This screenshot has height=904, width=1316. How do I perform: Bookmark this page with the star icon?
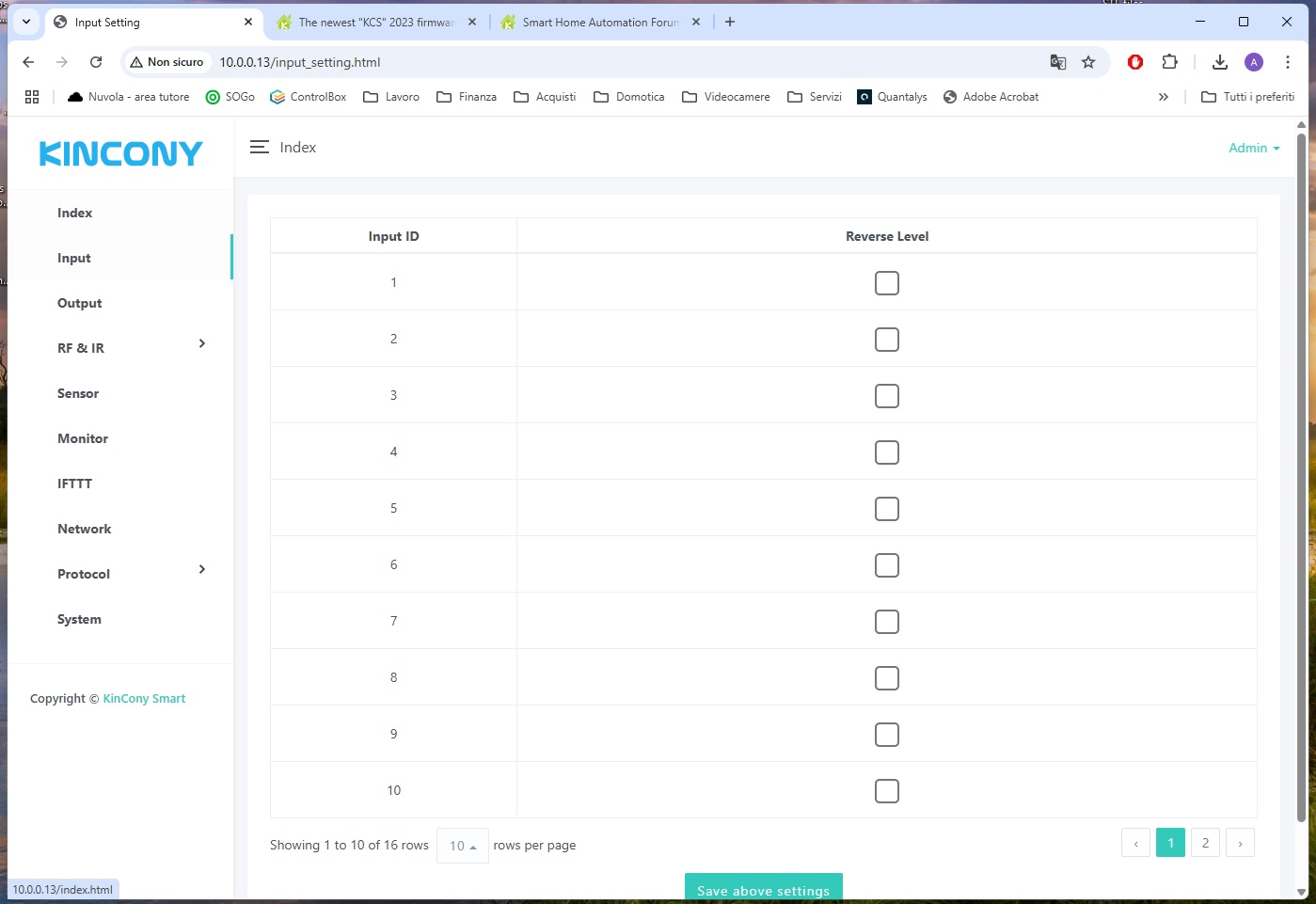pos(1088,62)
